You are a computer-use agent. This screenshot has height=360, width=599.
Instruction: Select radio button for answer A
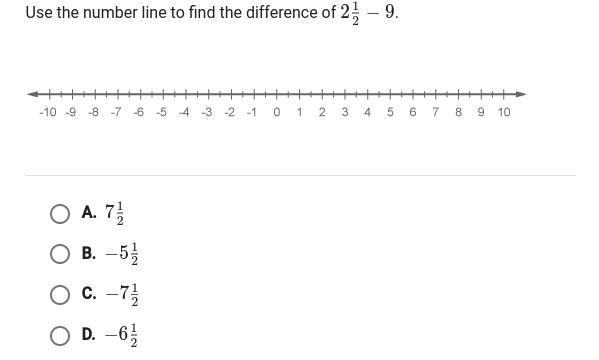click(x=60, y=214)
